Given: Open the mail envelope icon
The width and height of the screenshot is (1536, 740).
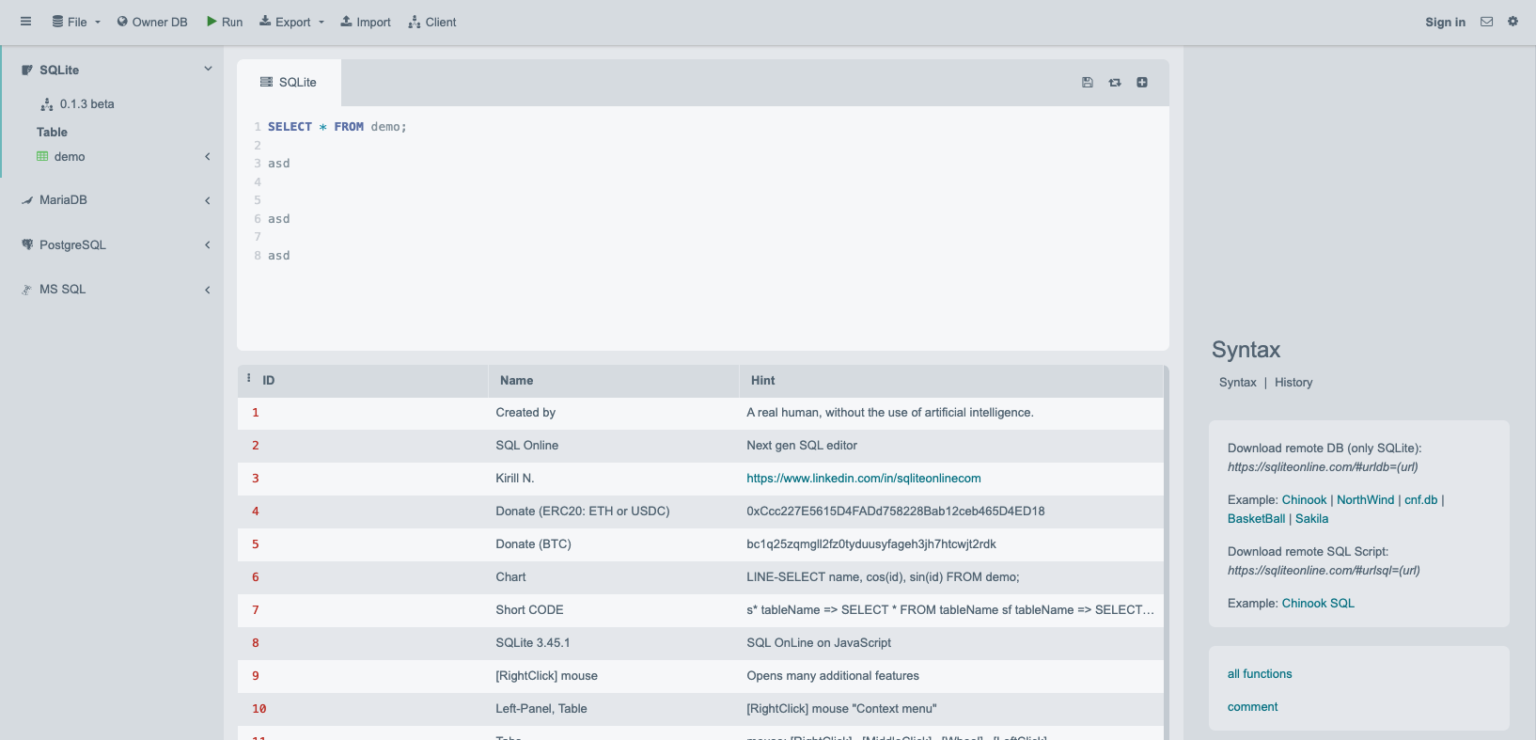Looking at the screenshot, I should pos(1487,22).
